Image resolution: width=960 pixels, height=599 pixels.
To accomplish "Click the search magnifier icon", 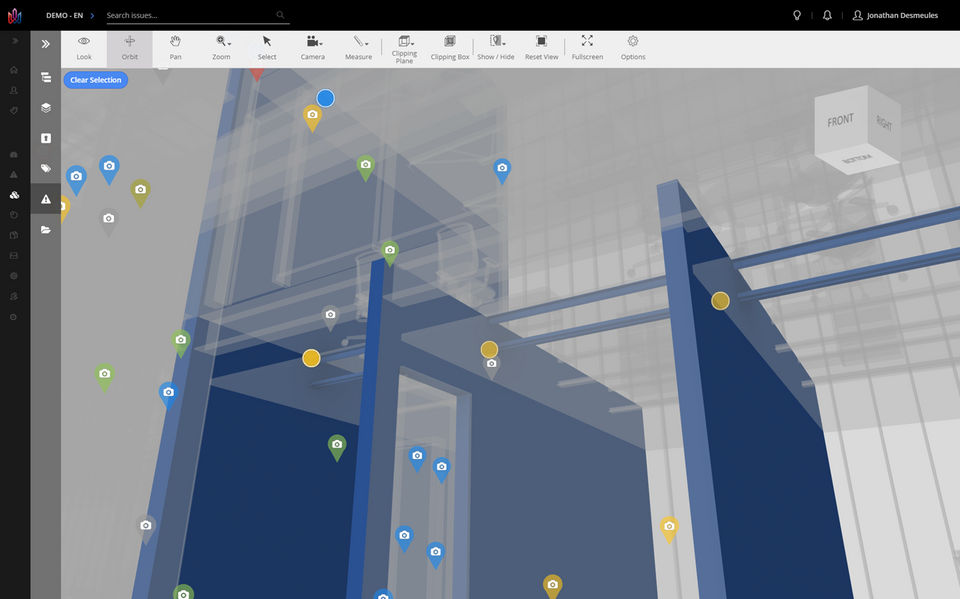I will point(280,15).
